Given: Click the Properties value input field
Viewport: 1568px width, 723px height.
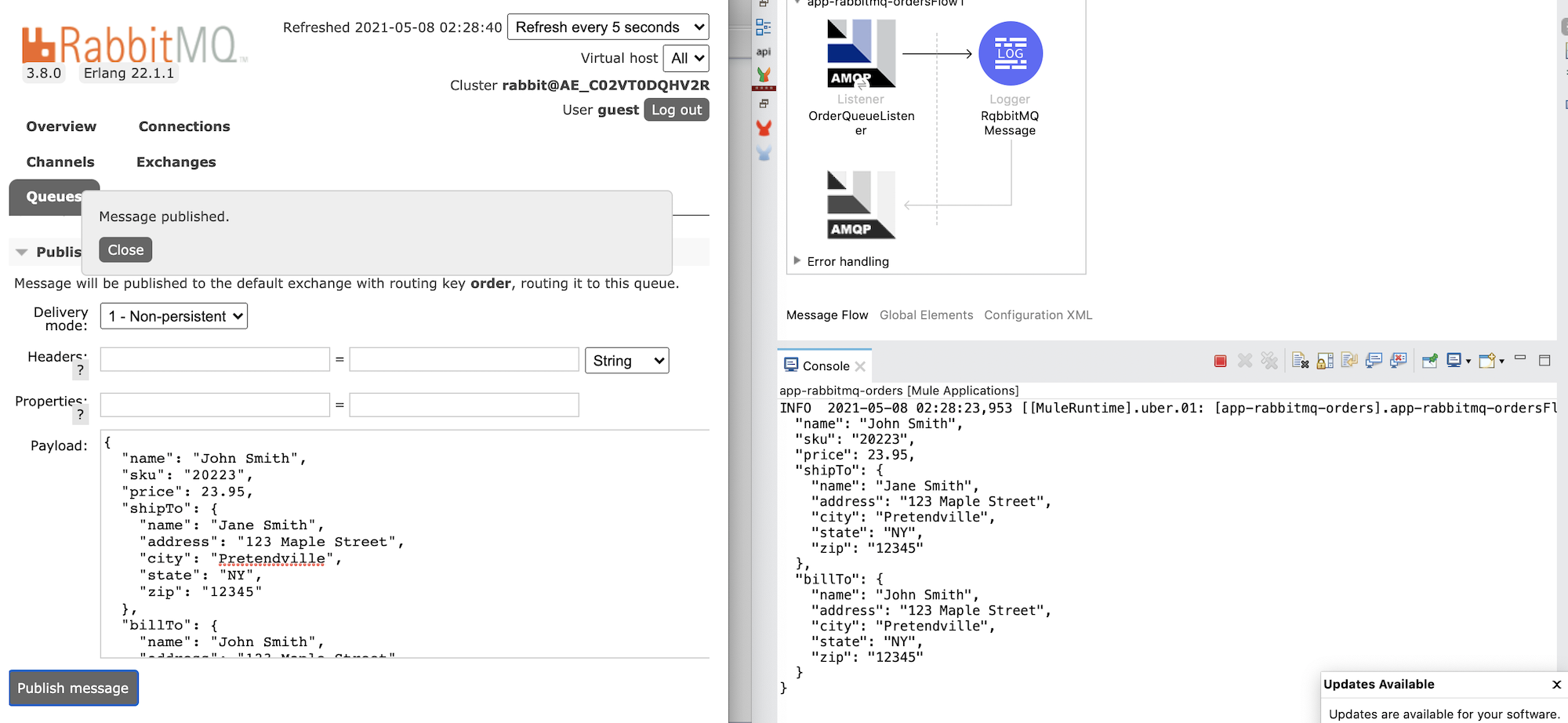Looking at the screenshot, I should tap(464, 405).
